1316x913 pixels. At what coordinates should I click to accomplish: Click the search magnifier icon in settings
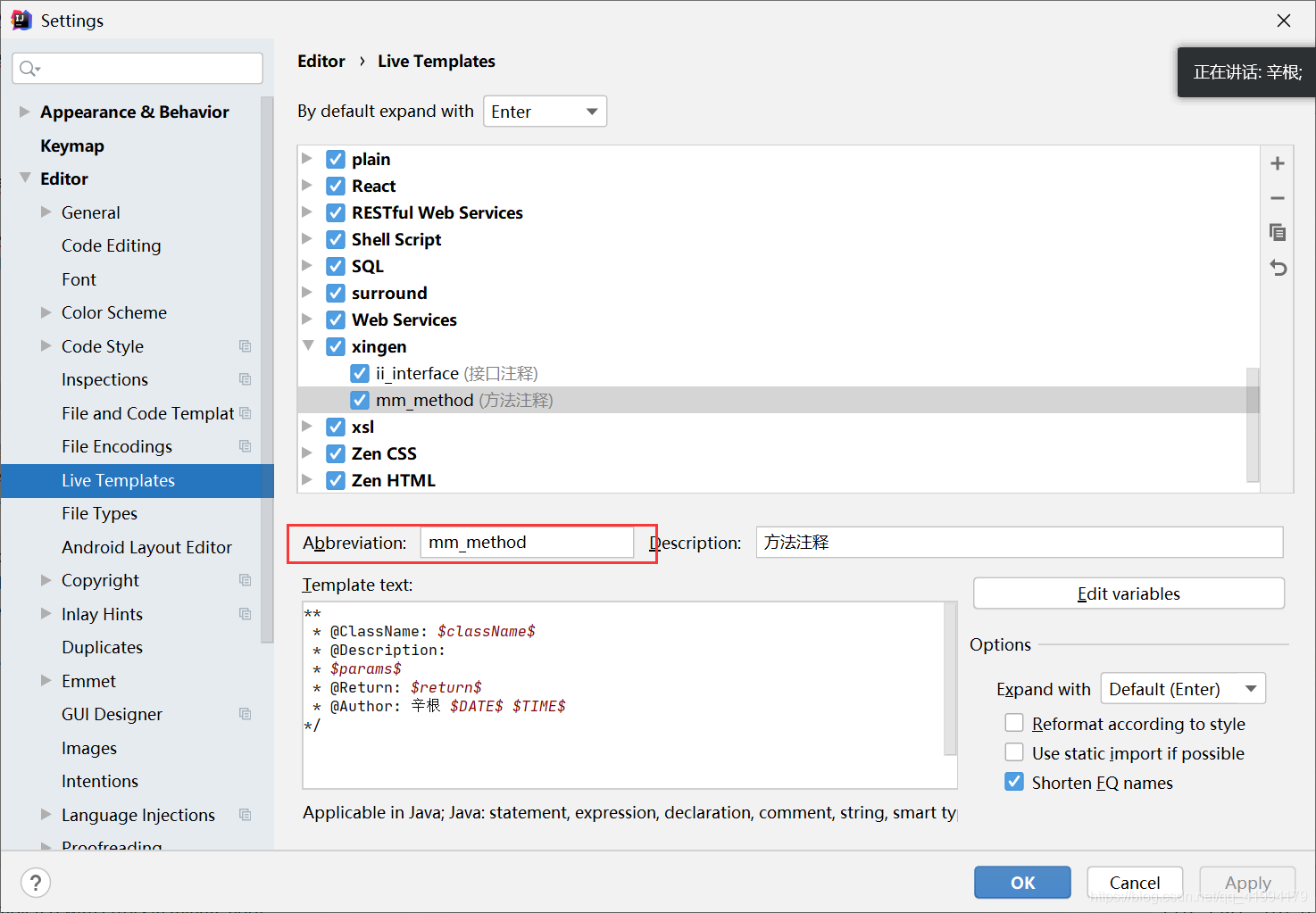[x=29, y=69]
